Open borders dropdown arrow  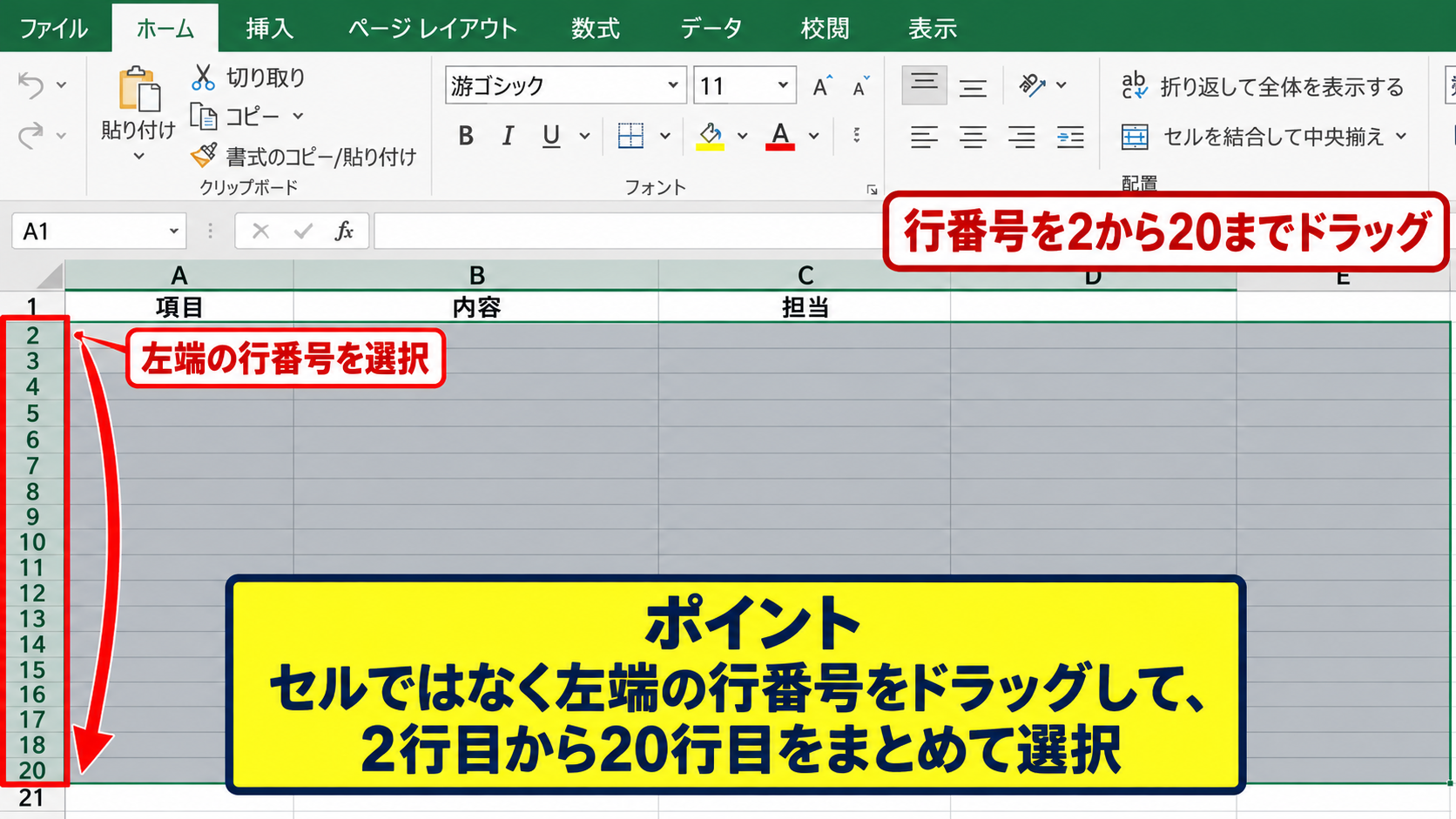click(x=664, y=136)
